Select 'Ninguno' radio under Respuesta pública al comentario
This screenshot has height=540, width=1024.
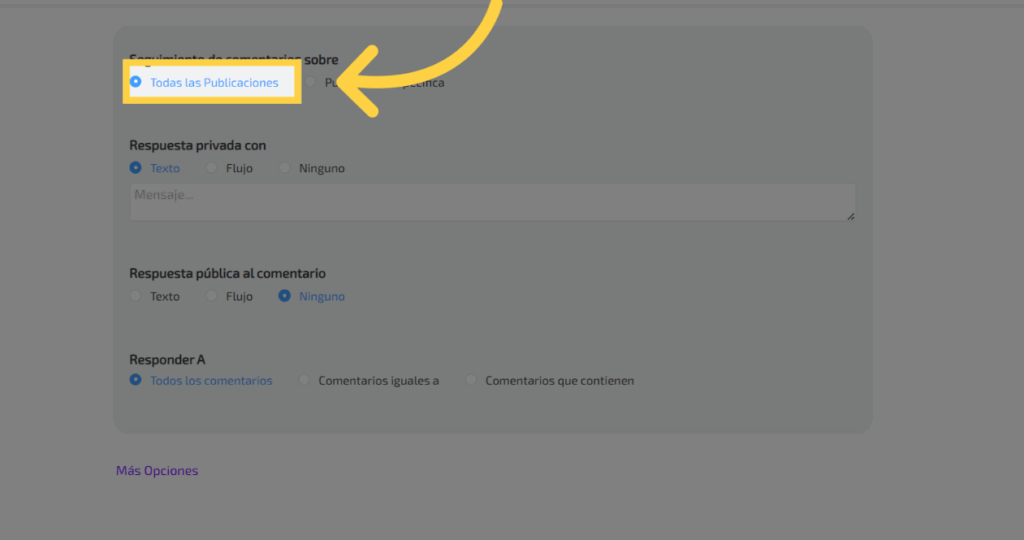tap(285, 296)
